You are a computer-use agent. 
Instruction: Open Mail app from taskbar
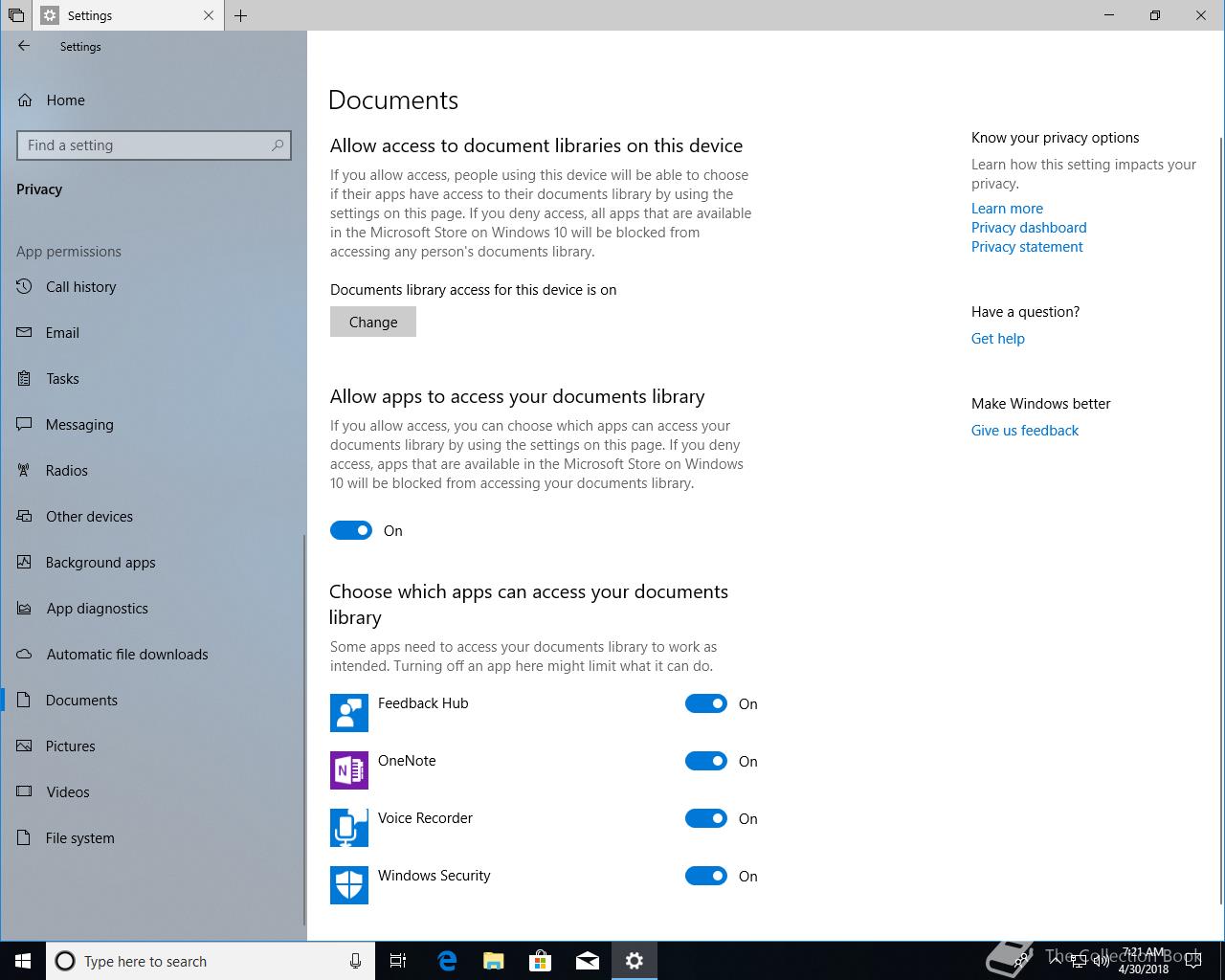[588, 961]
